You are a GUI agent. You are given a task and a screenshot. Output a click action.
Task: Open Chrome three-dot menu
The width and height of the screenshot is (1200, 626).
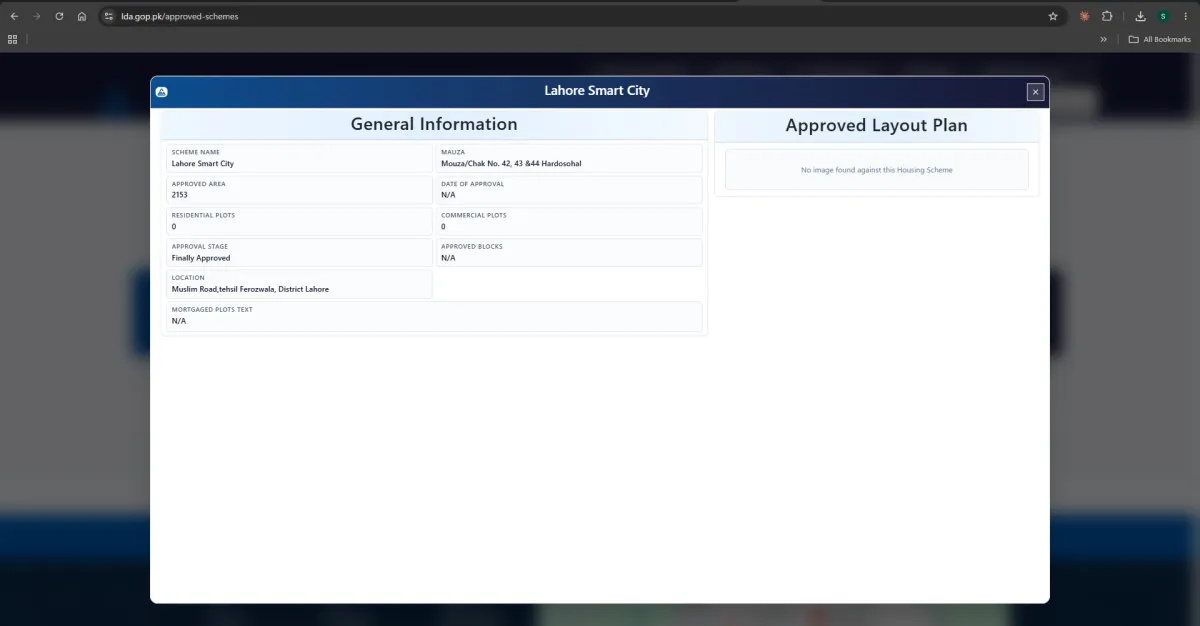pyautogui.click(x=1184, y=16)
